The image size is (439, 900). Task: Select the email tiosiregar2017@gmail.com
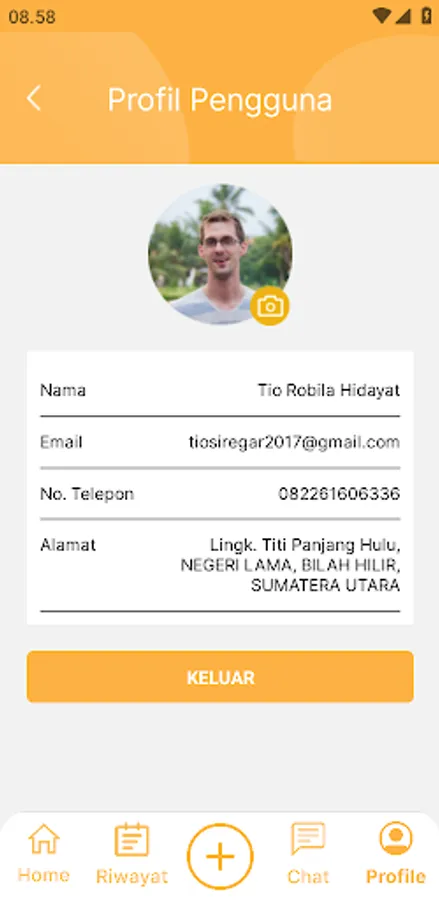[294, 443]
